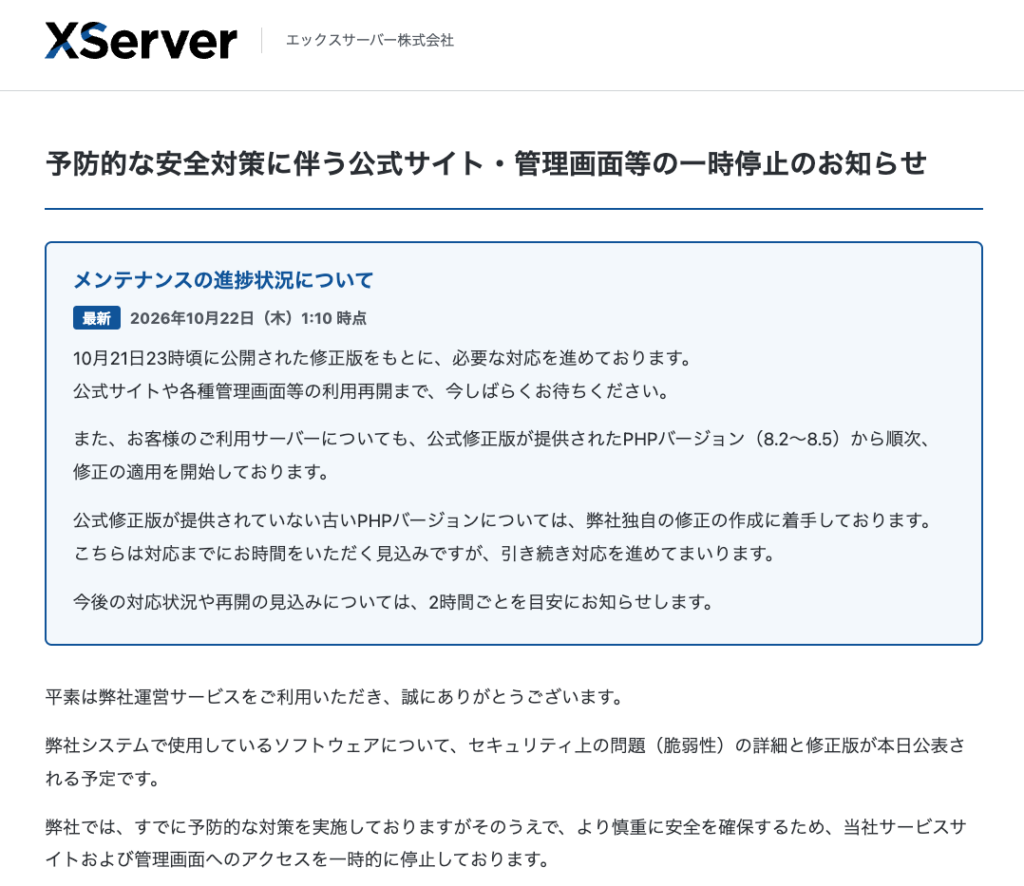1024x886 pixels.
Task: Click the line 修正の適用を開始しております。
Action: tap(200, 471)
